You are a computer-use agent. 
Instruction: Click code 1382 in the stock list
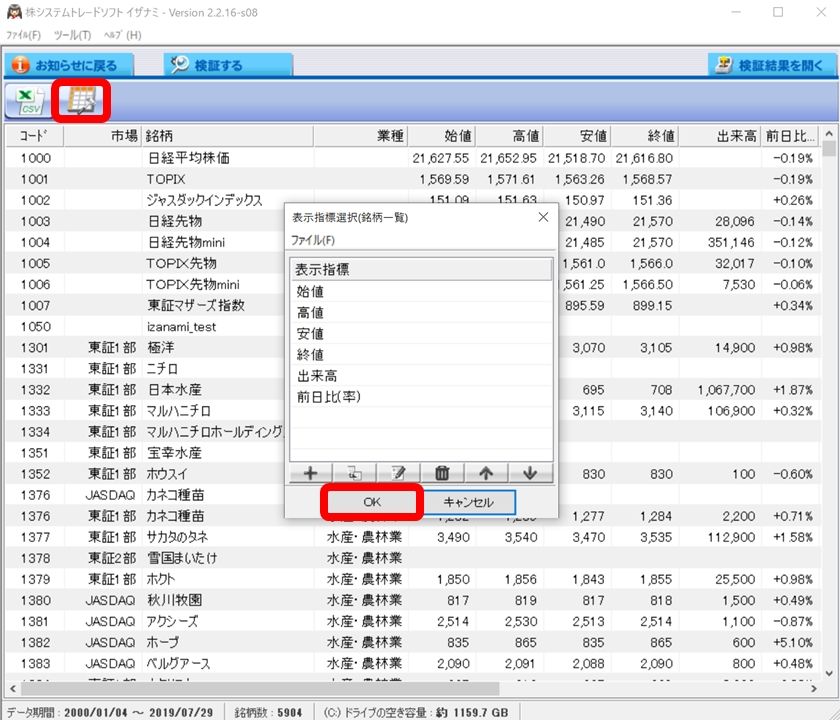click(35, 642)
